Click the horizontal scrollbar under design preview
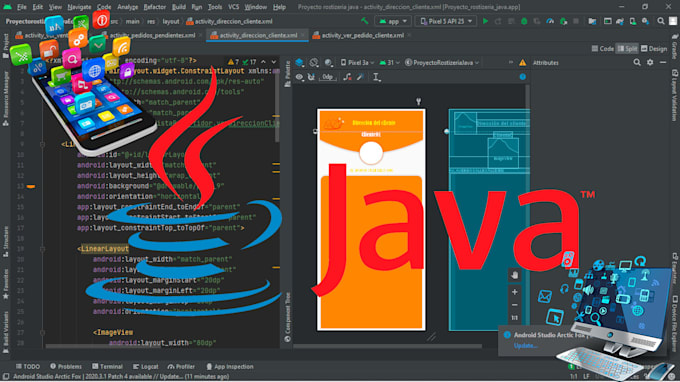 pos(388,346)
